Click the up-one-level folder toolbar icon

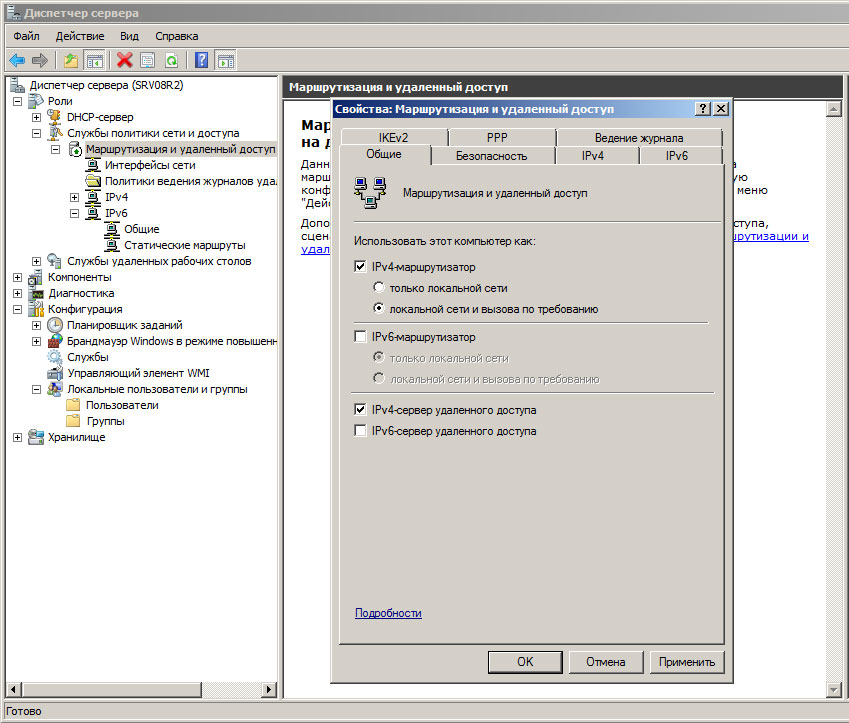point(71,60)
